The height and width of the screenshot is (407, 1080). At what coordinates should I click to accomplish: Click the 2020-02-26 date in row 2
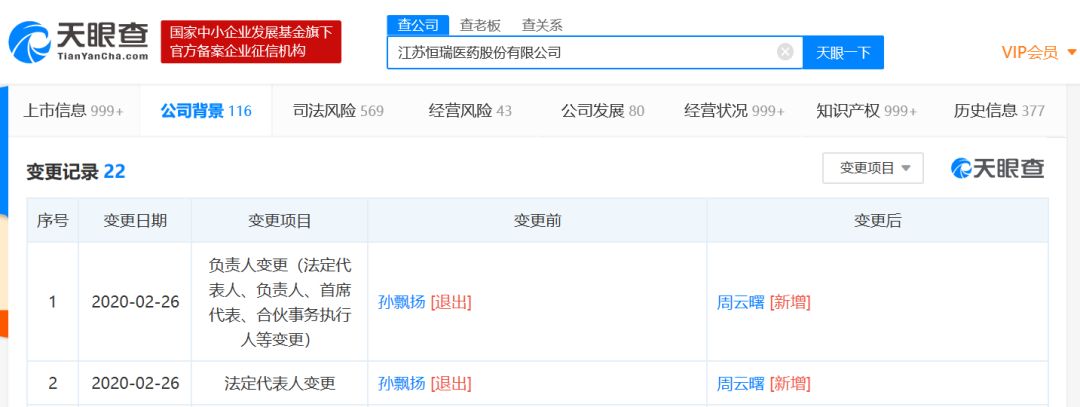(x=135, y=383)
